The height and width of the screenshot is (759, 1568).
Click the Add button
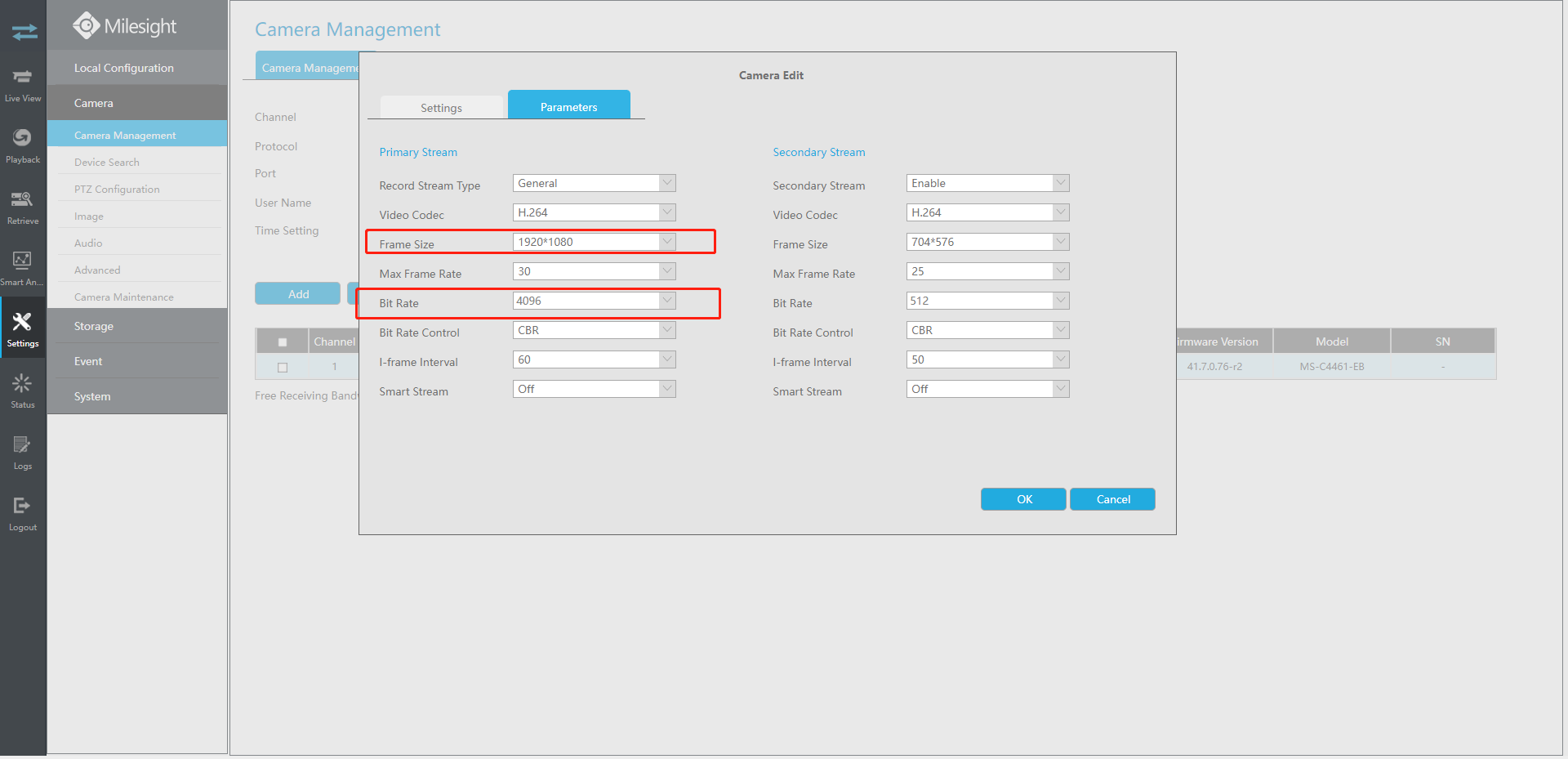[298, 294]
